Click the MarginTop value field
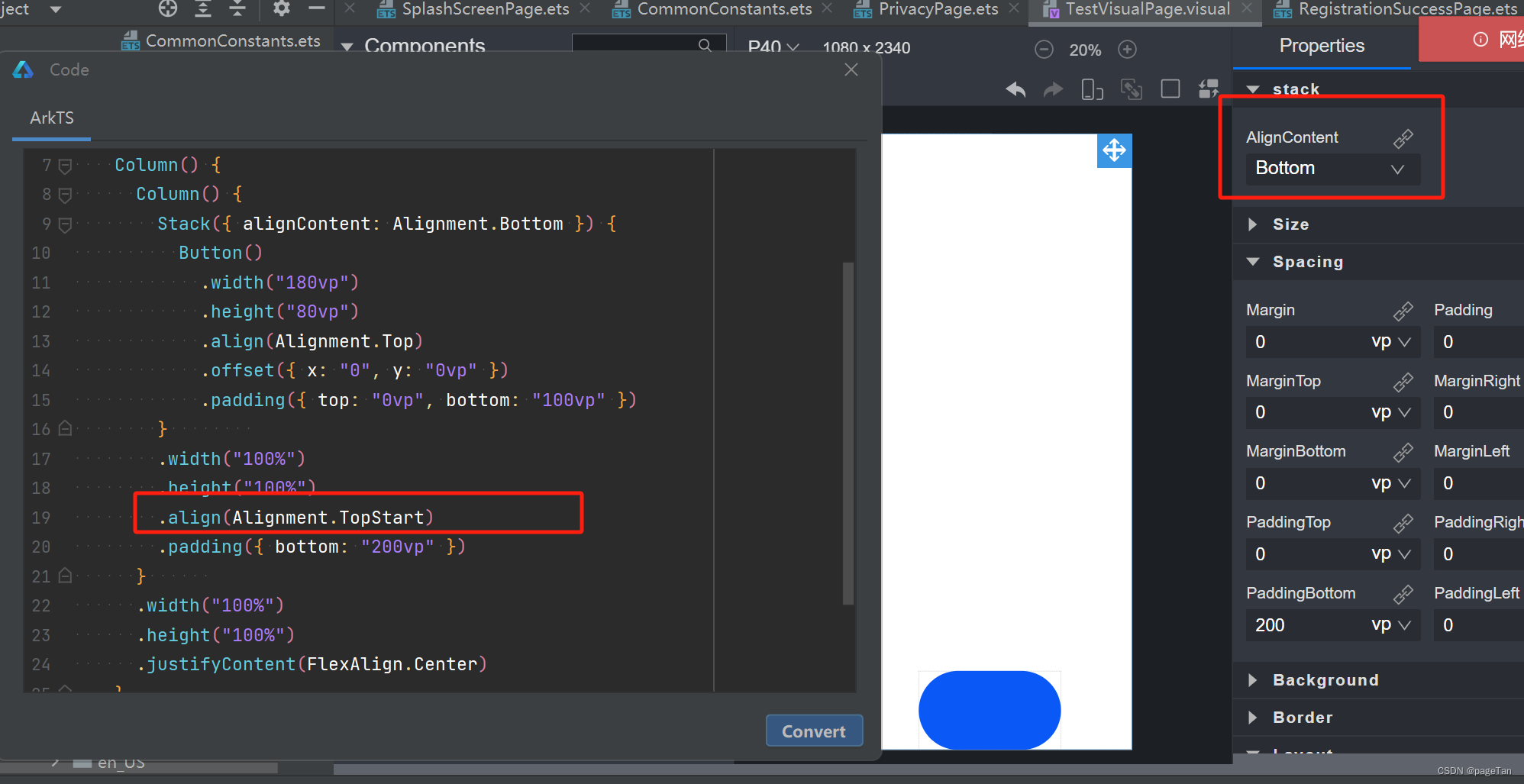Screen dimensions: 1524x784 [1306, 412]
